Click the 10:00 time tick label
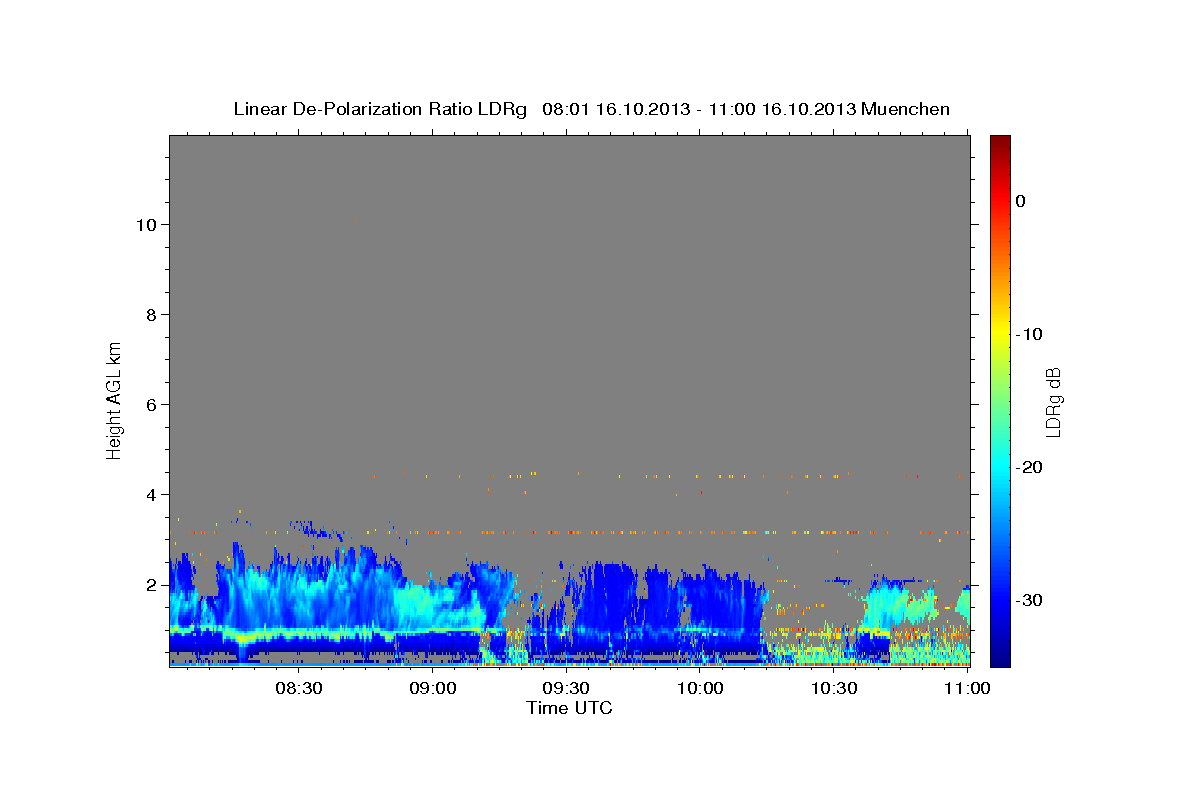The height and width of the screenshot is (800, 1200). (x=700, y=688)
